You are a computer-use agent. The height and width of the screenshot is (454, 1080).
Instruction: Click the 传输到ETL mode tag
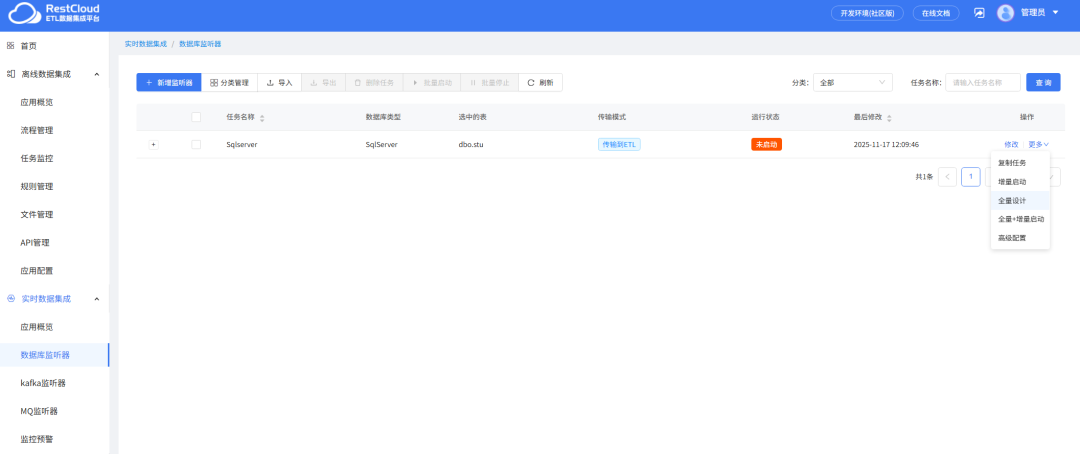tap(619, 145)
